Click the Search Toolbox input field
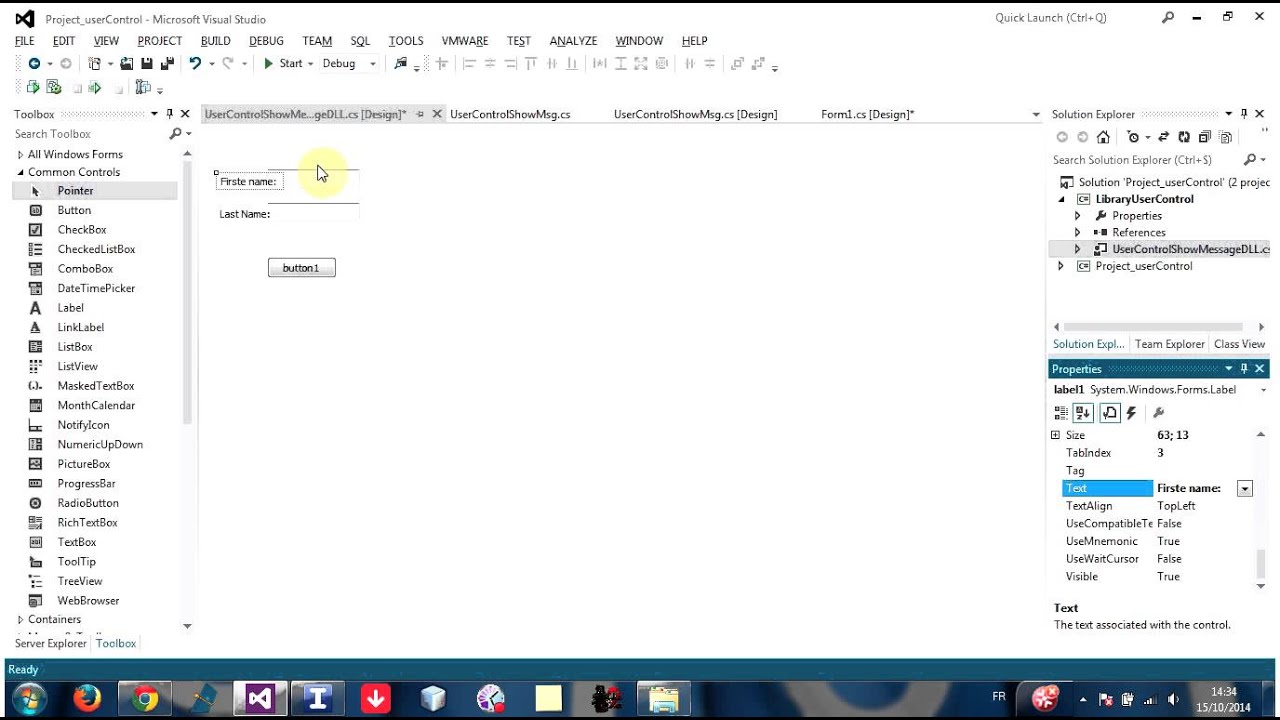This screenshot has height=720, width=1280. tap(90, 134)
